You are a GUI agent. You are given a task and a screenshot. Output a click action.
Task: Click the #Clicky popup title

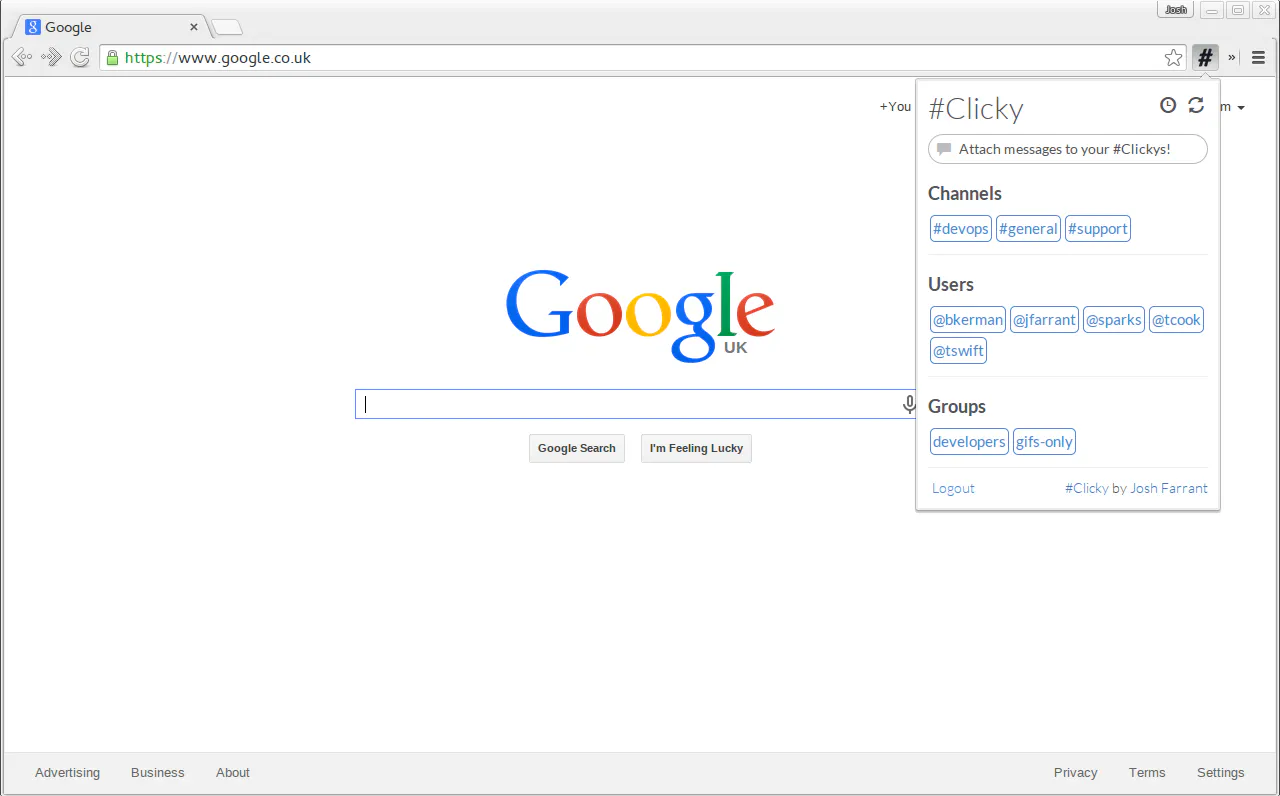[976, 108]
